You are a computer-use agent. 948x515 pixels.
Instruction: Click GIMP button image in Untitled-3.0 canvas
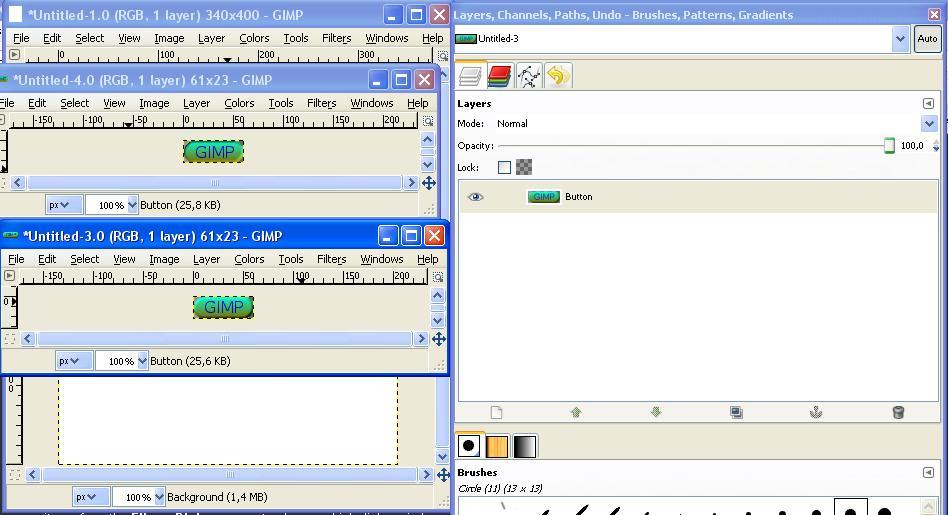click(x=223, y=307)
